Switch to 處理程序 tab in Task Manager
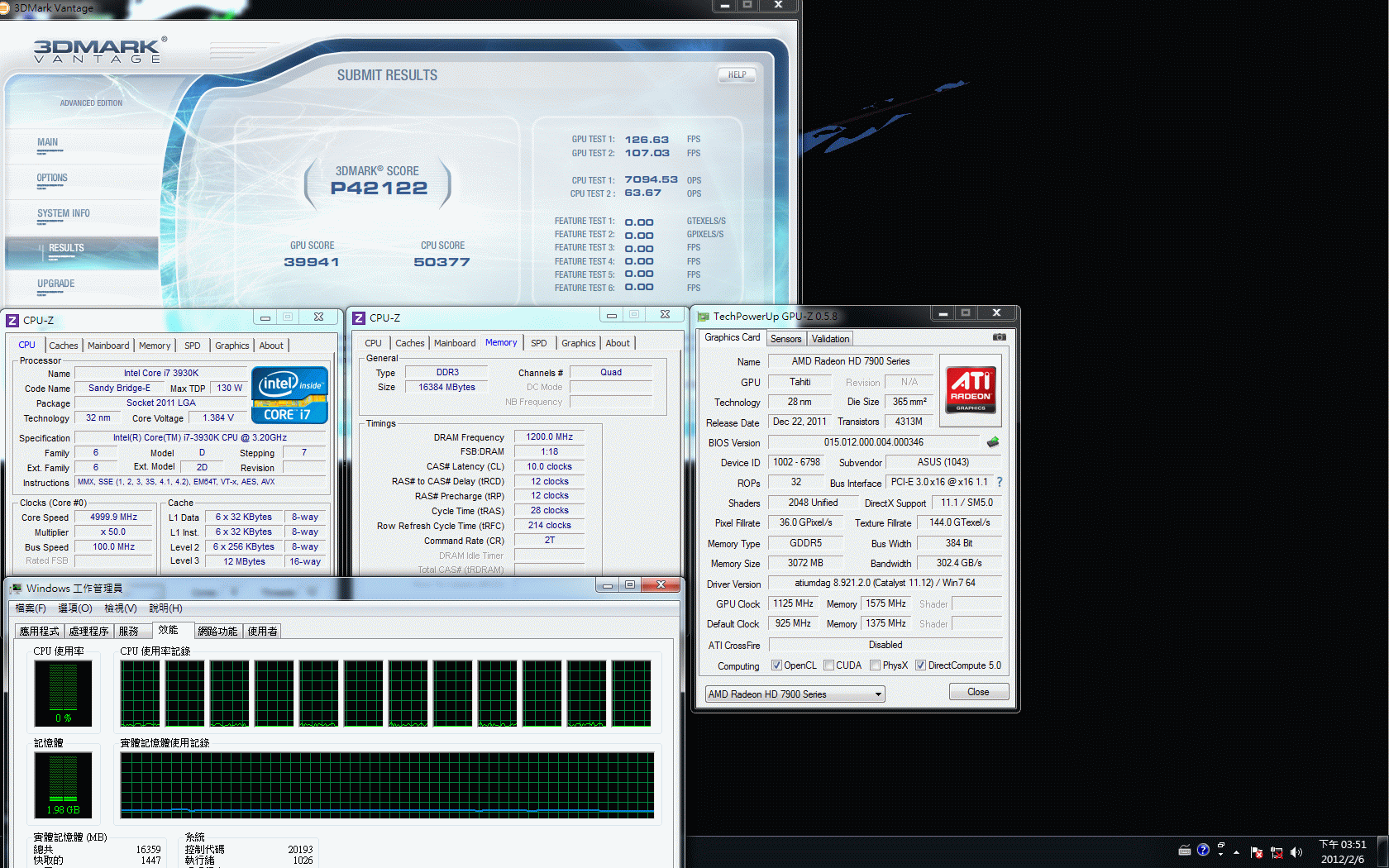The height and width of the screenshot is (868, 1389). [x=88, y=631]
